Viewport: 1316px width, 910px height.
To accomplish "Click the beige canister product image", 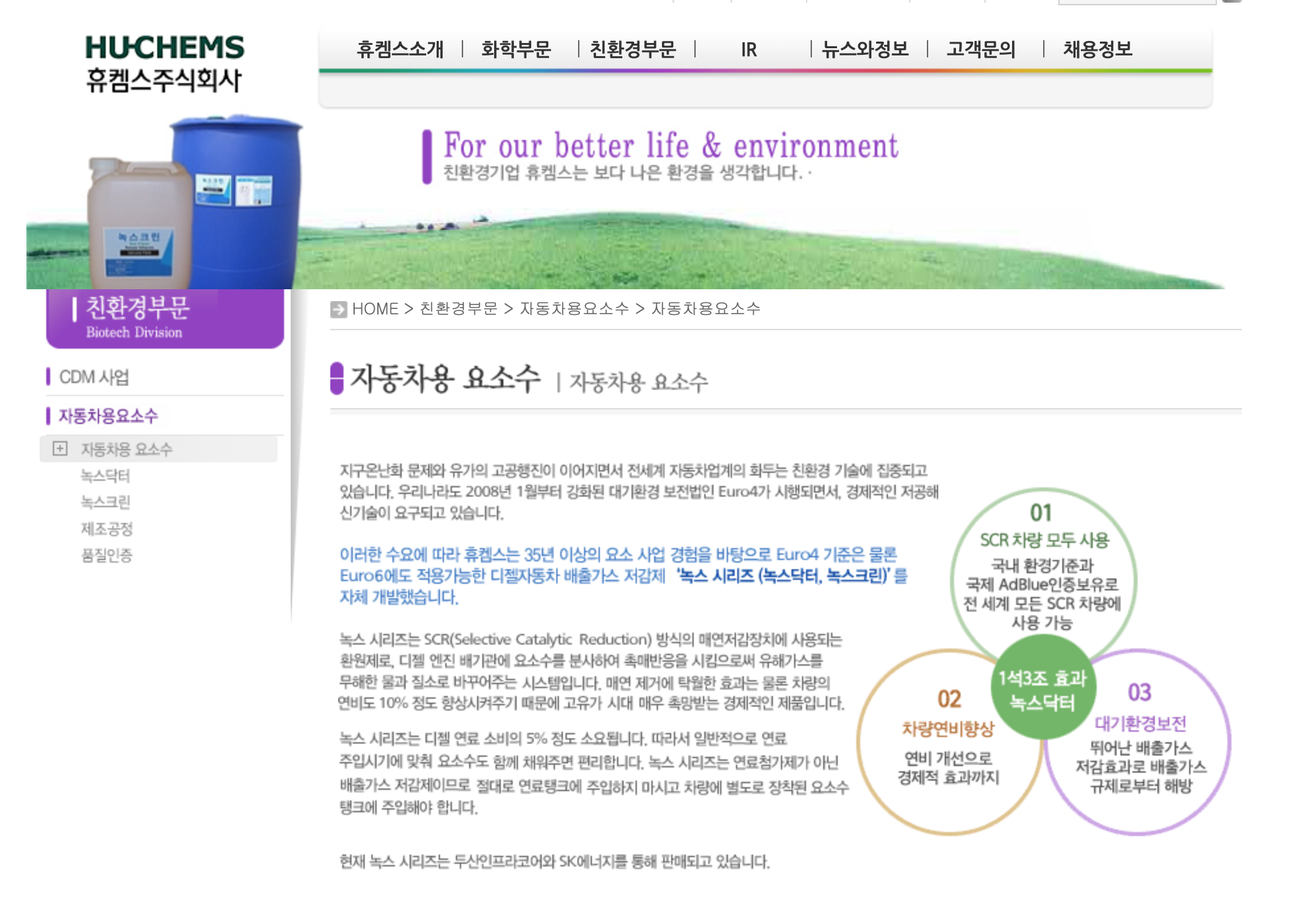I will coord(139,224).
